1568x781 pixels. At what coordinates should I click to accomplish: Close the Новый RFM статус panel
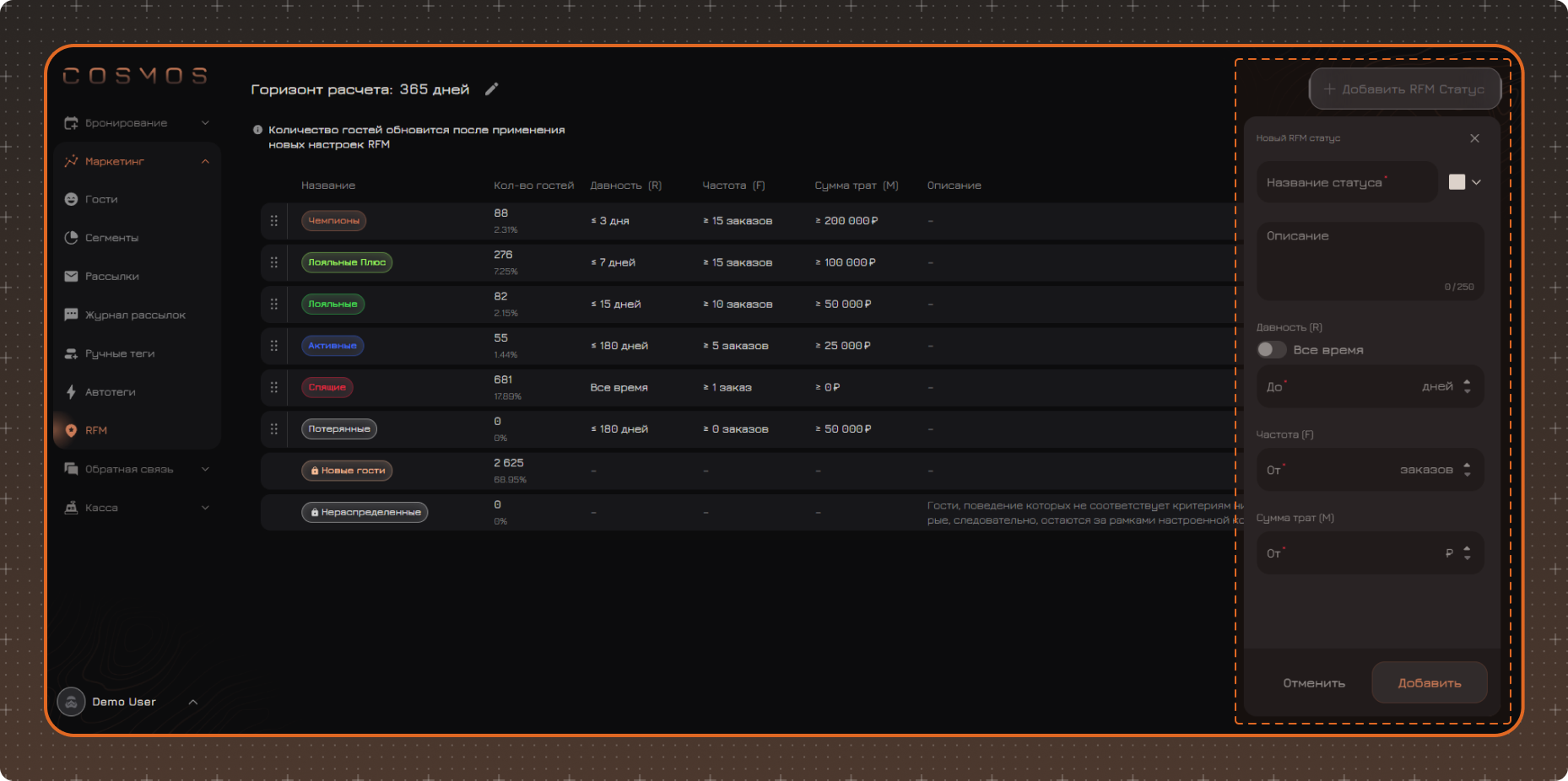(x=1474, y=138)
